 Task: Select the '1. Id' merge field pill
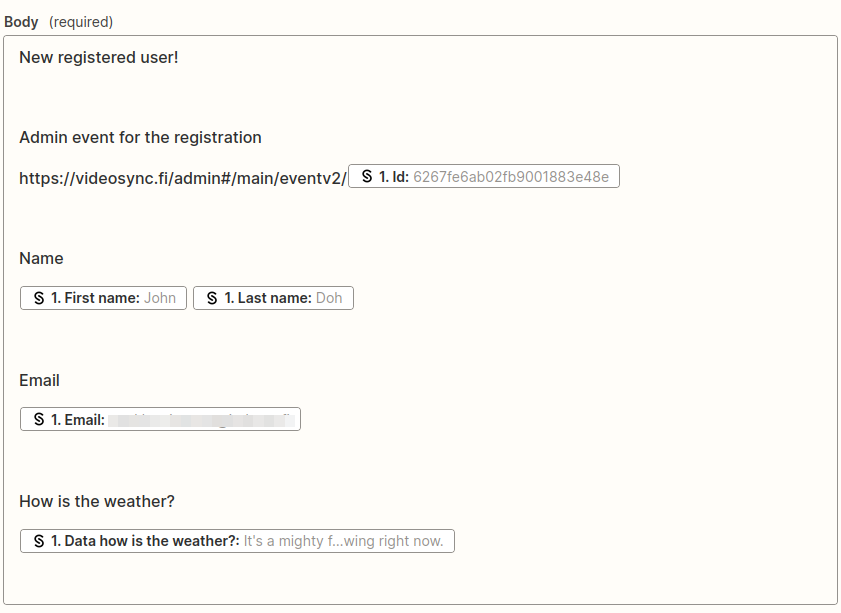pyautogui.click(x=483, y=176)
